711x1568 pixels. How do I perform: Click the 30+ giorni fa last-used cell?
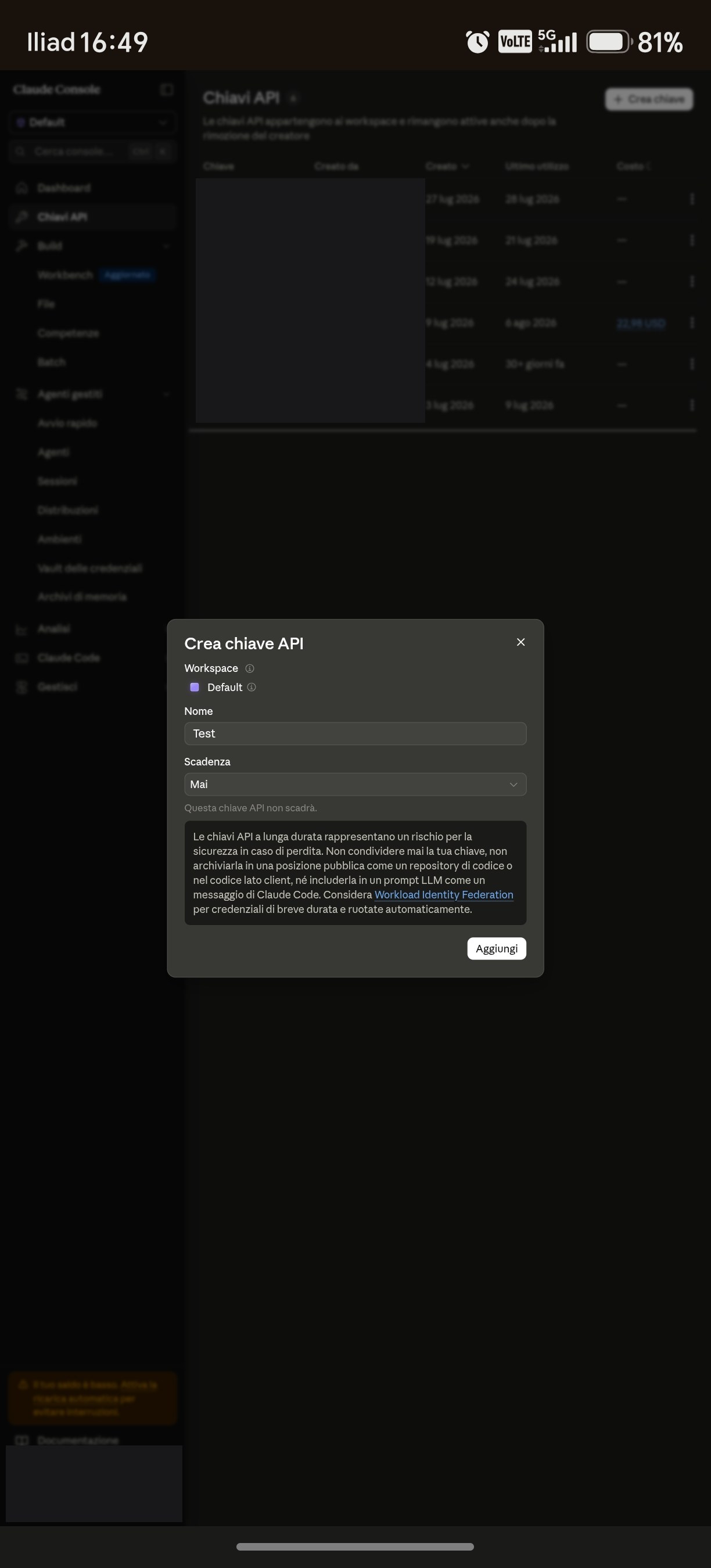tap(534, 364)
